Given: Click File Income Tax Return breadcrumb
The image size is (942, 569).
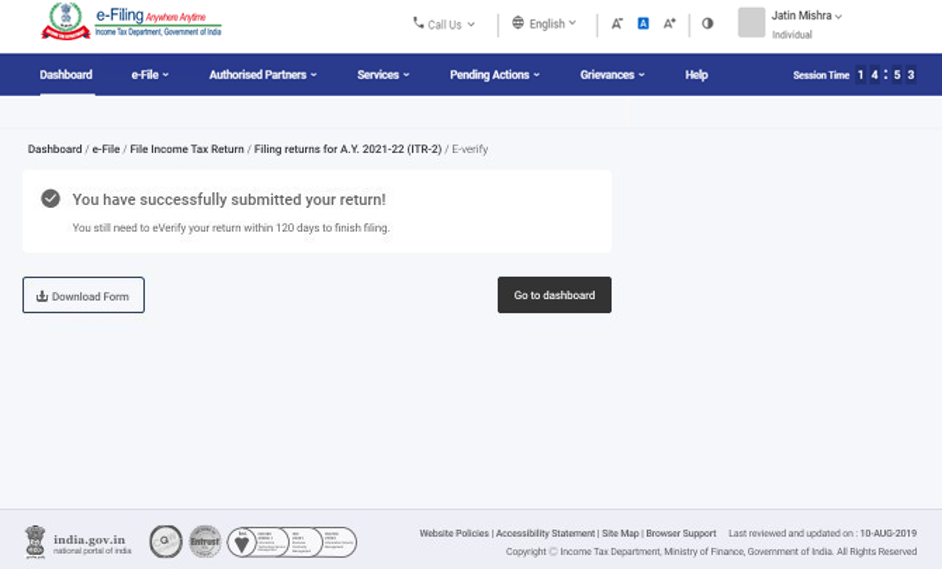Looking at the screenshot, I should 187,149.
